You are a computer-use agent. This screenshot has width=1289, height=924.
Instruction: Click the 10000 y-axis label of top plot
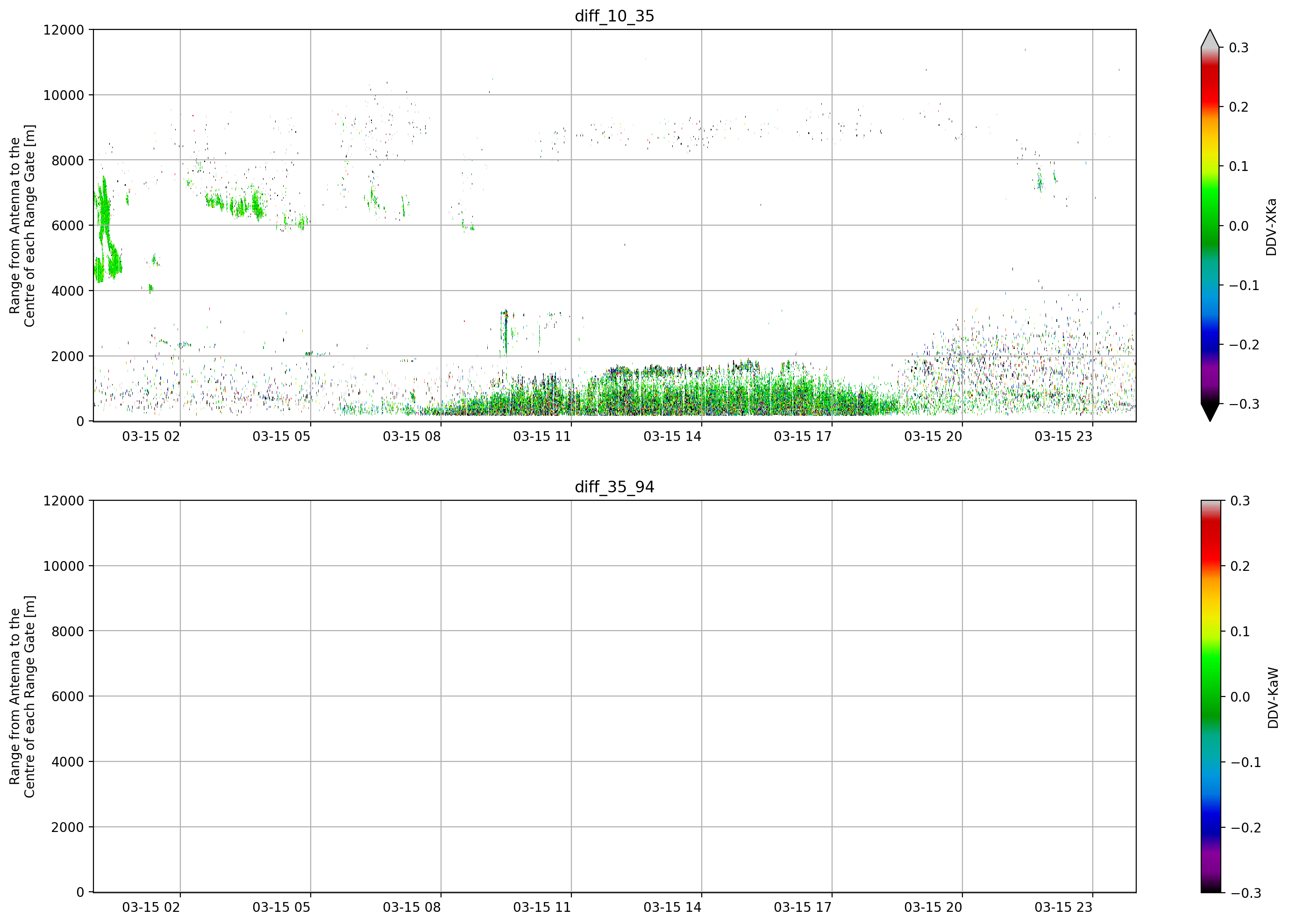63,95
